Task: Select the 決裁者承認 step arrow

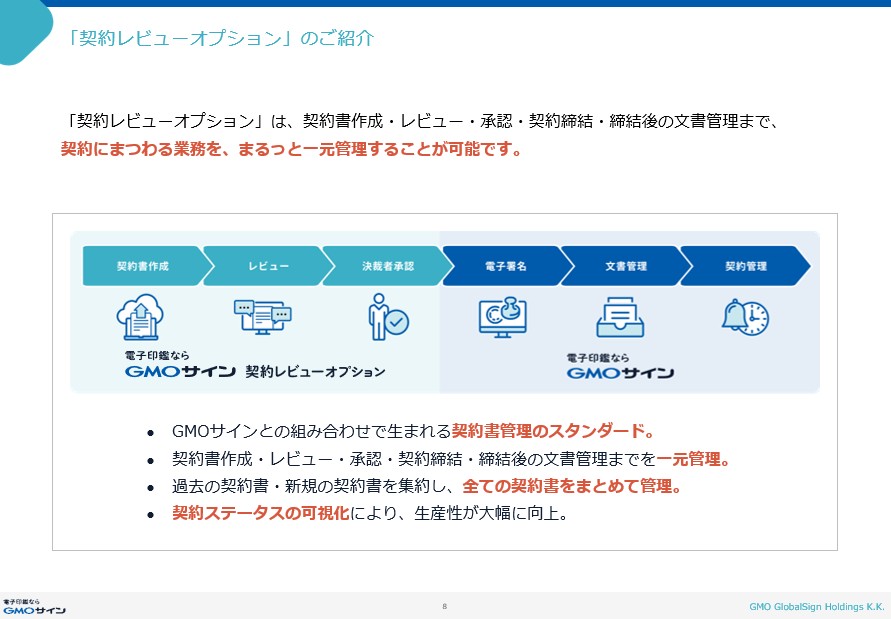Action: (387, 267)
